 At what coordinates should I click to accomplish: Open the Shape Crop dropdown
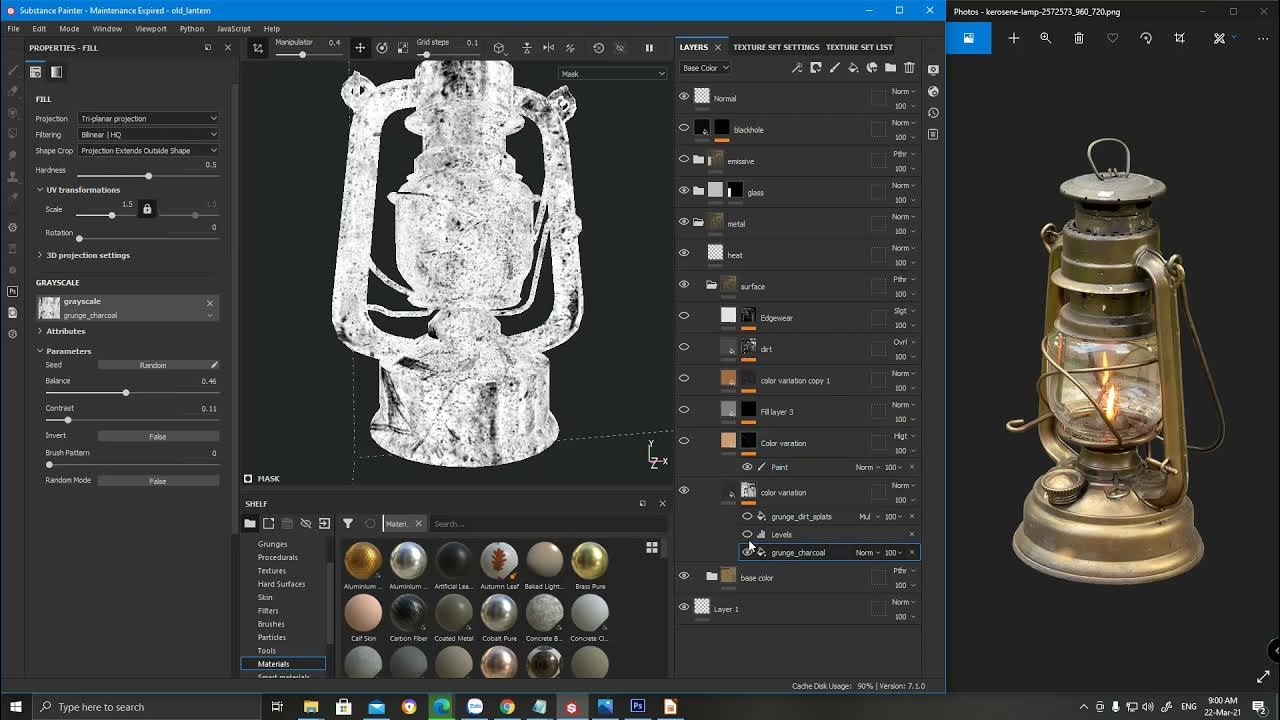tap(148, 150)
